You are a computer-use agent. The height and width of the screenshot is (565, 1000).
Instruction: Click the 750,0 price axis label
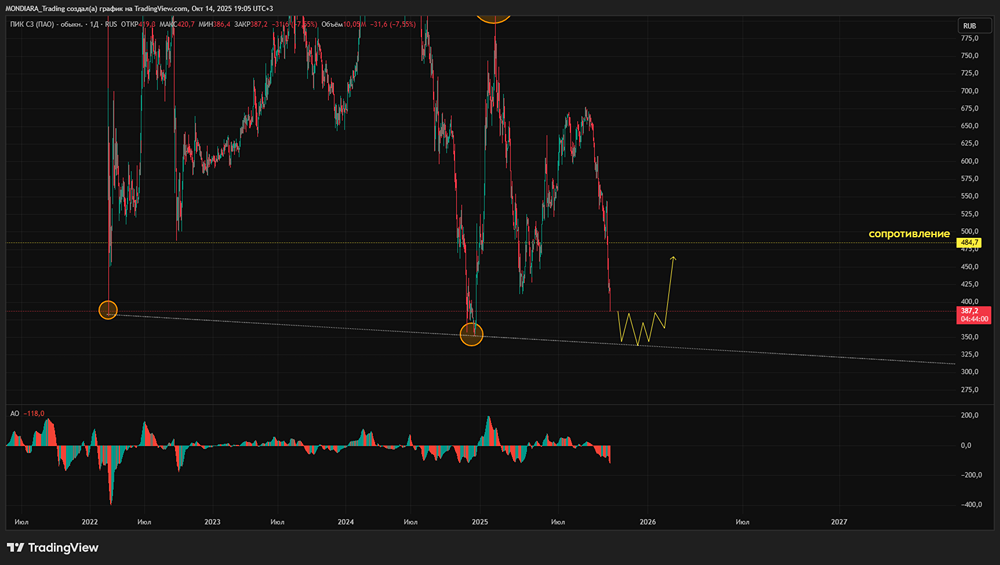click(x=969, y=55)
